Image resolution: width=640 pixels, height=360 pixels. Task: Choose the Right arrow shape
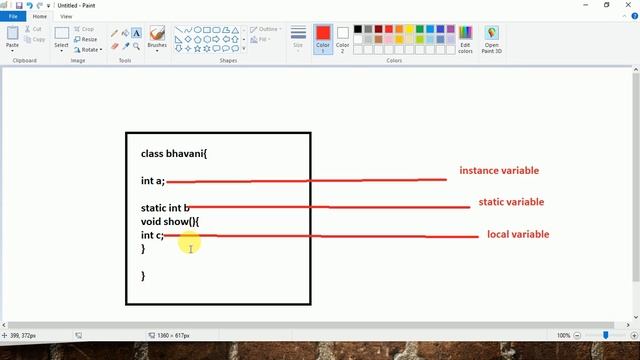(216, 40)
